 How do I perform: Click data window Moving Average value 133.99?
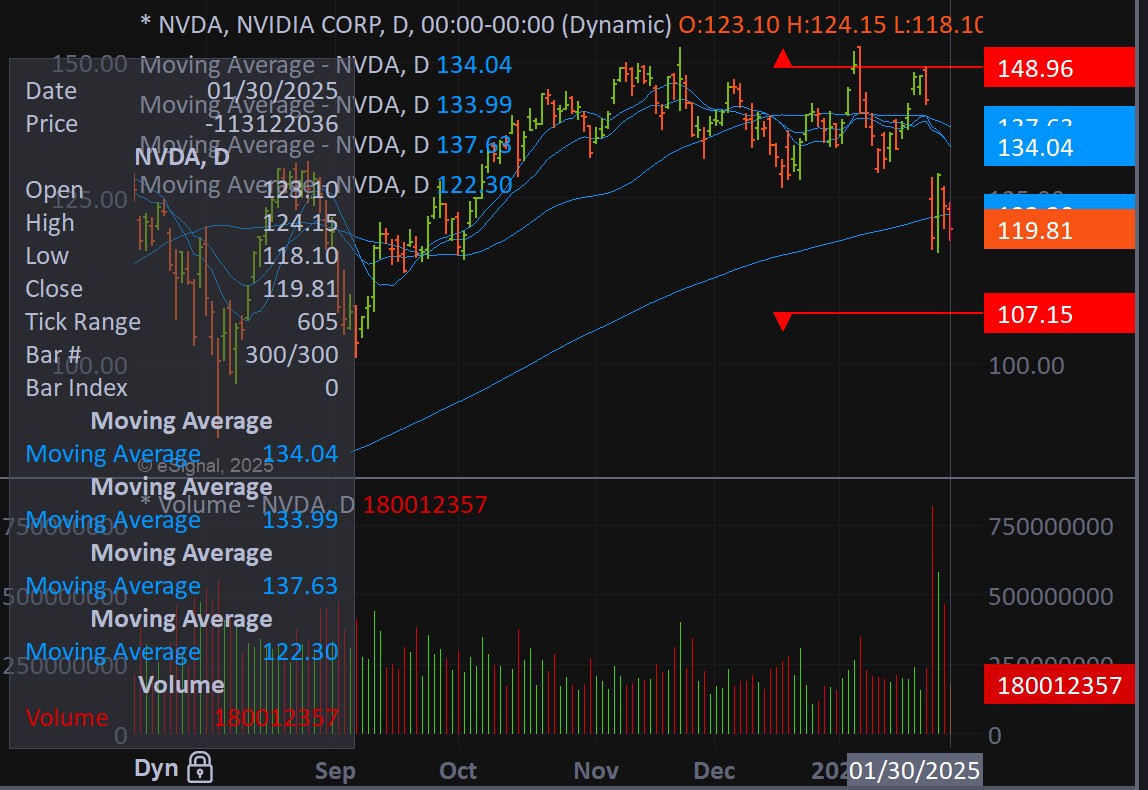[x=300, y=520]
